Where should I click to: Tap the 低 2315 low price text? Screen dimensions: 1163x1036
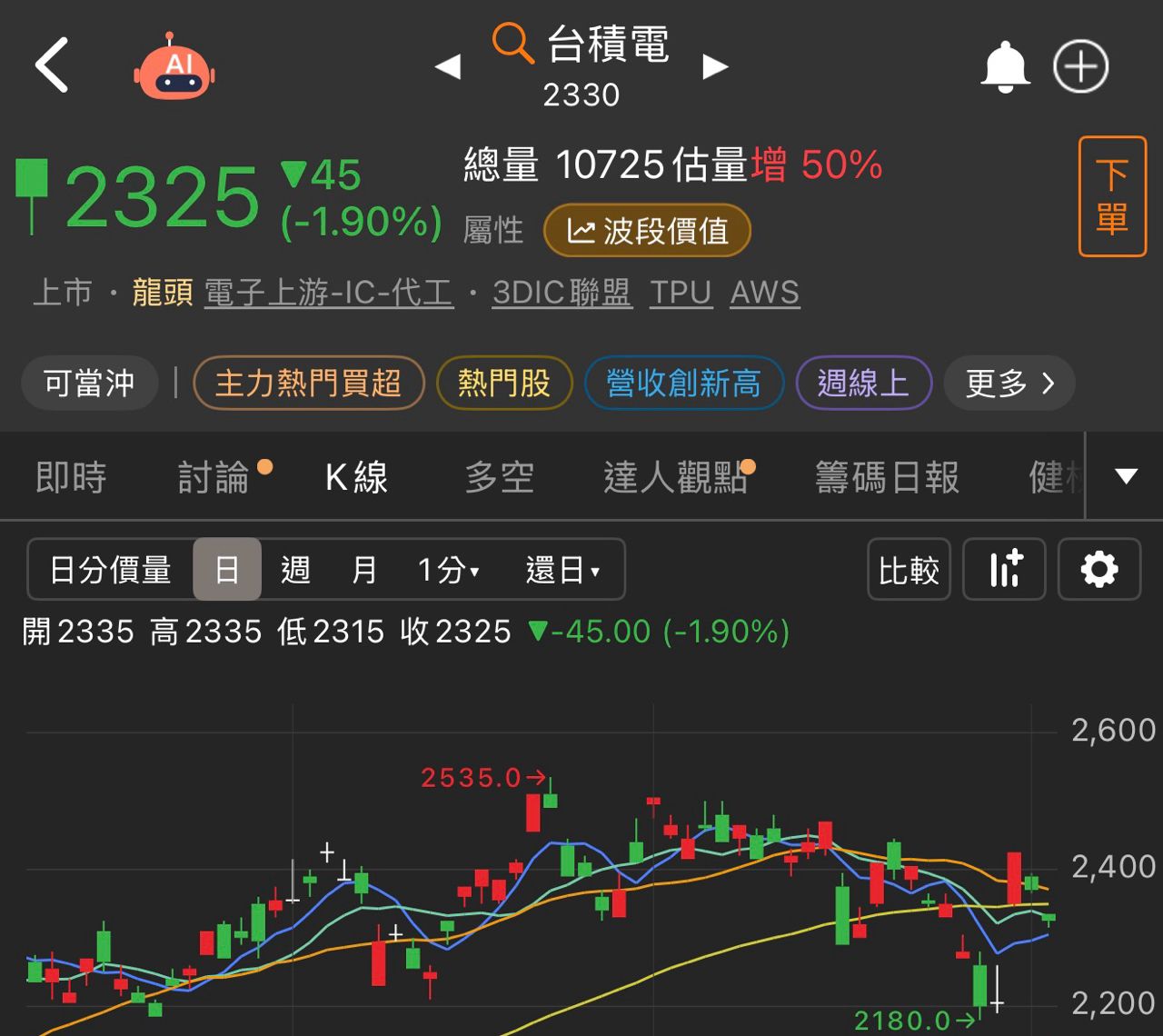point(331,632)
